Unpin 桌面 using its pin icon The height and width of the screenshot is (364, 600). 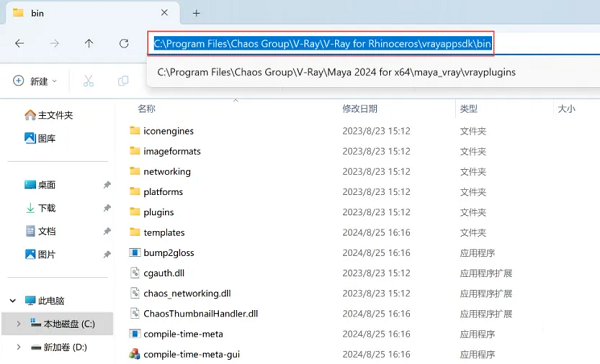(107, 185)
